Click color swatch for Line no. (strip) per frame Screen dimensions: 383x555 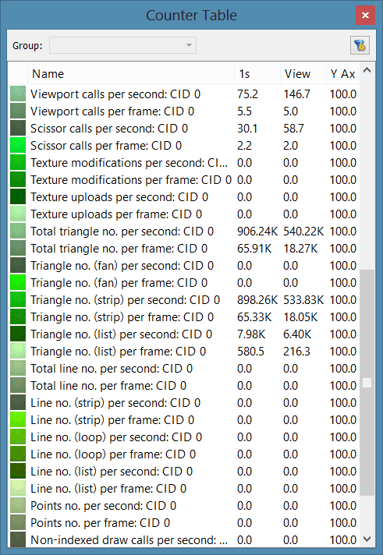18,420
